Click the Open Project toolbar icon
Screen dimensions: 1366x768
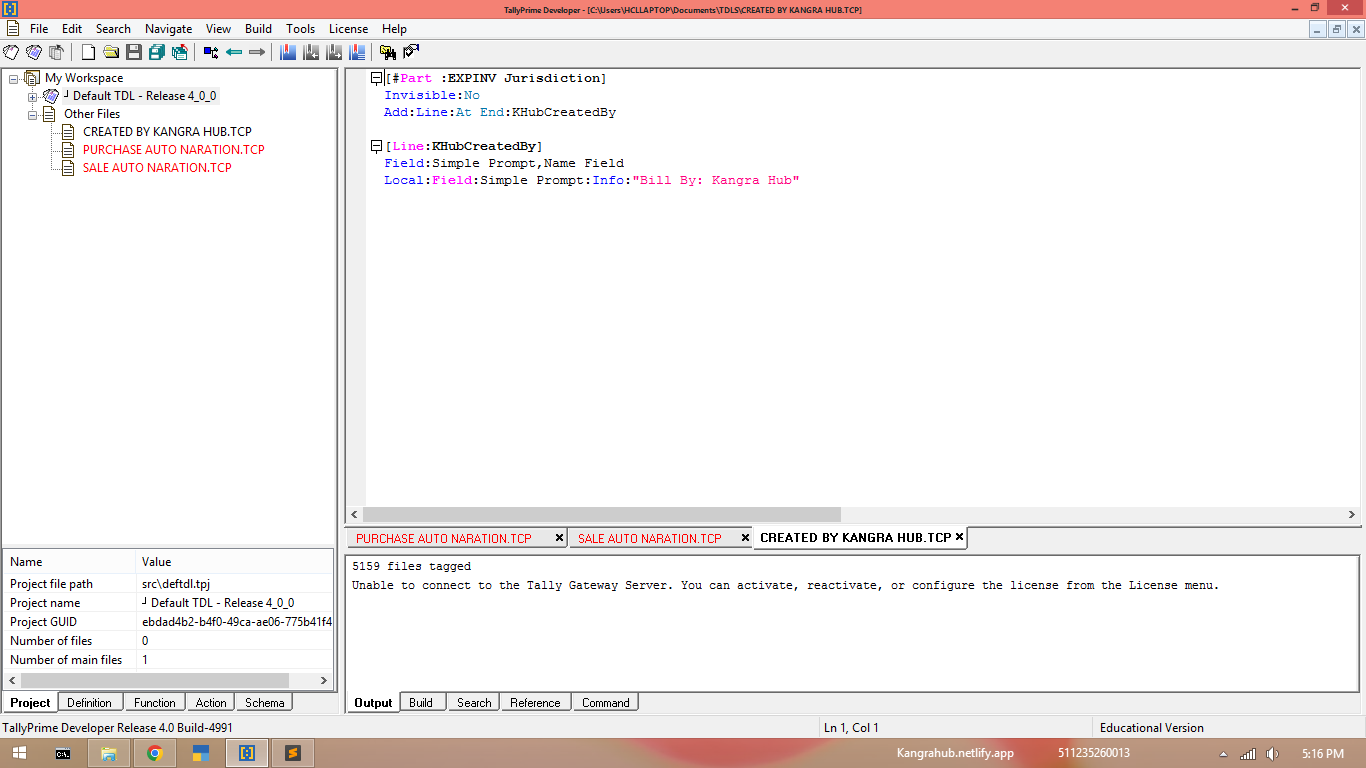(34, 52)
